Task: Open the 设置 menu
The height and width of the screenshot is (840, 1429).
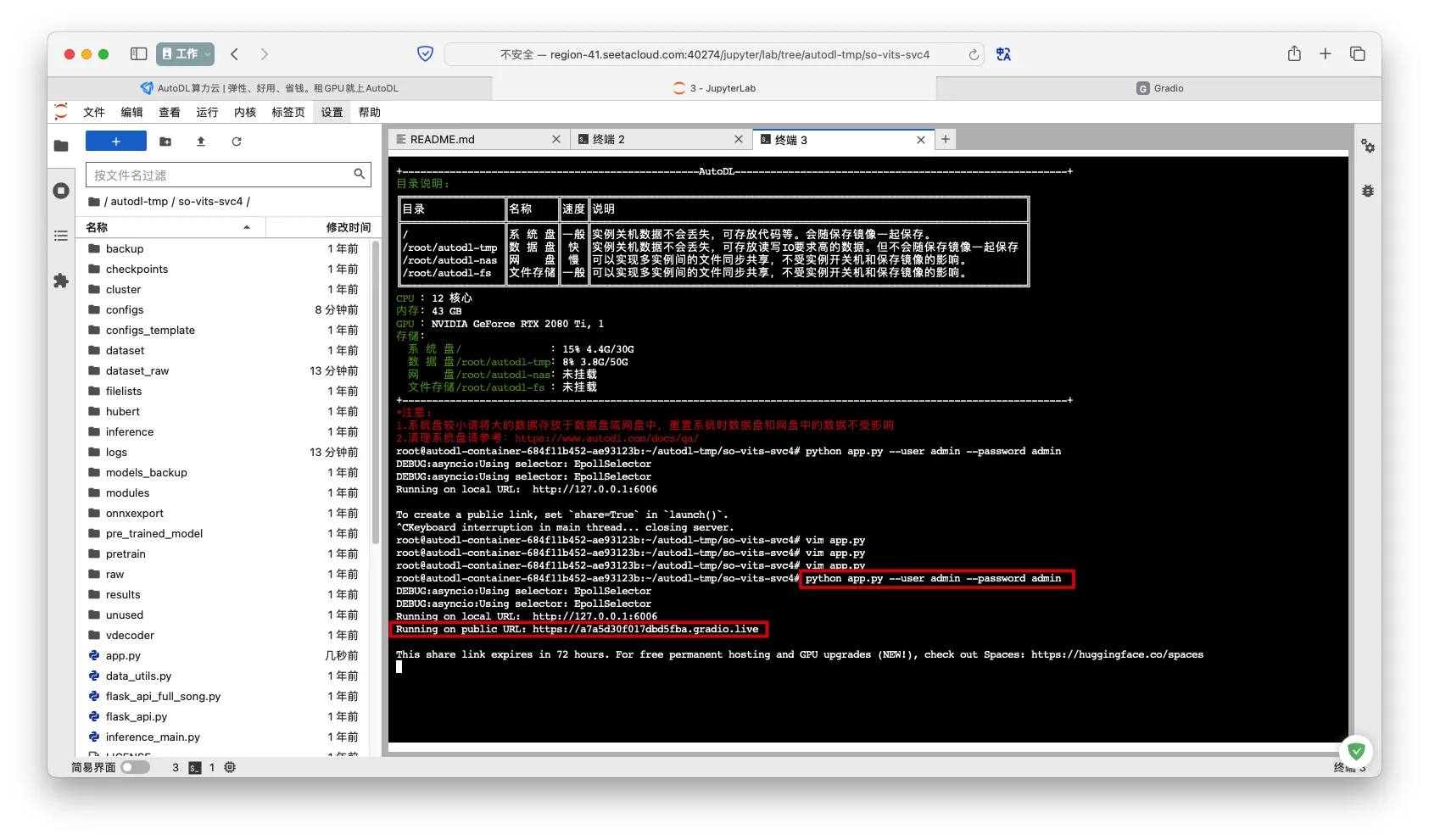Action: tap(332, 112)
